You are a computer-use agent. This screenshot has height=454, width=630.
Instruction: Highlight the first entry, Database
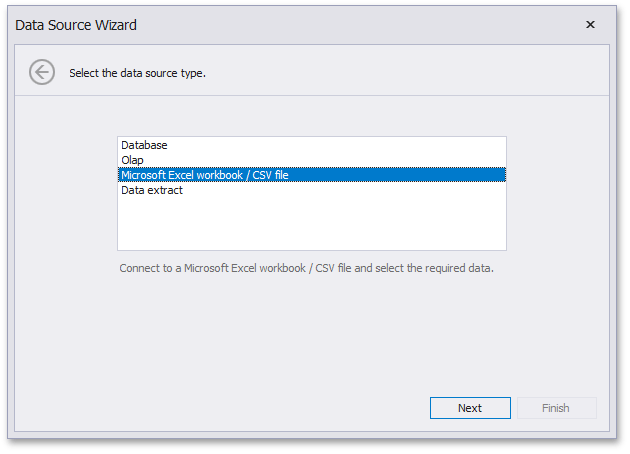click(x=144, y=145)
